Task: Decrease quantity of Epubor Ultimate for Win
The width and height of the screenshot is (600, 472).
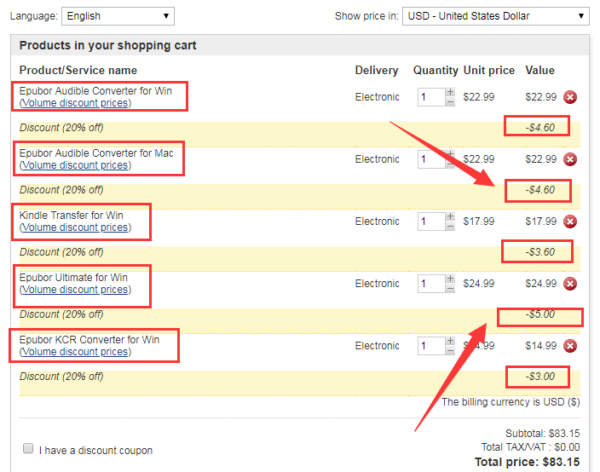Action: 450,289
